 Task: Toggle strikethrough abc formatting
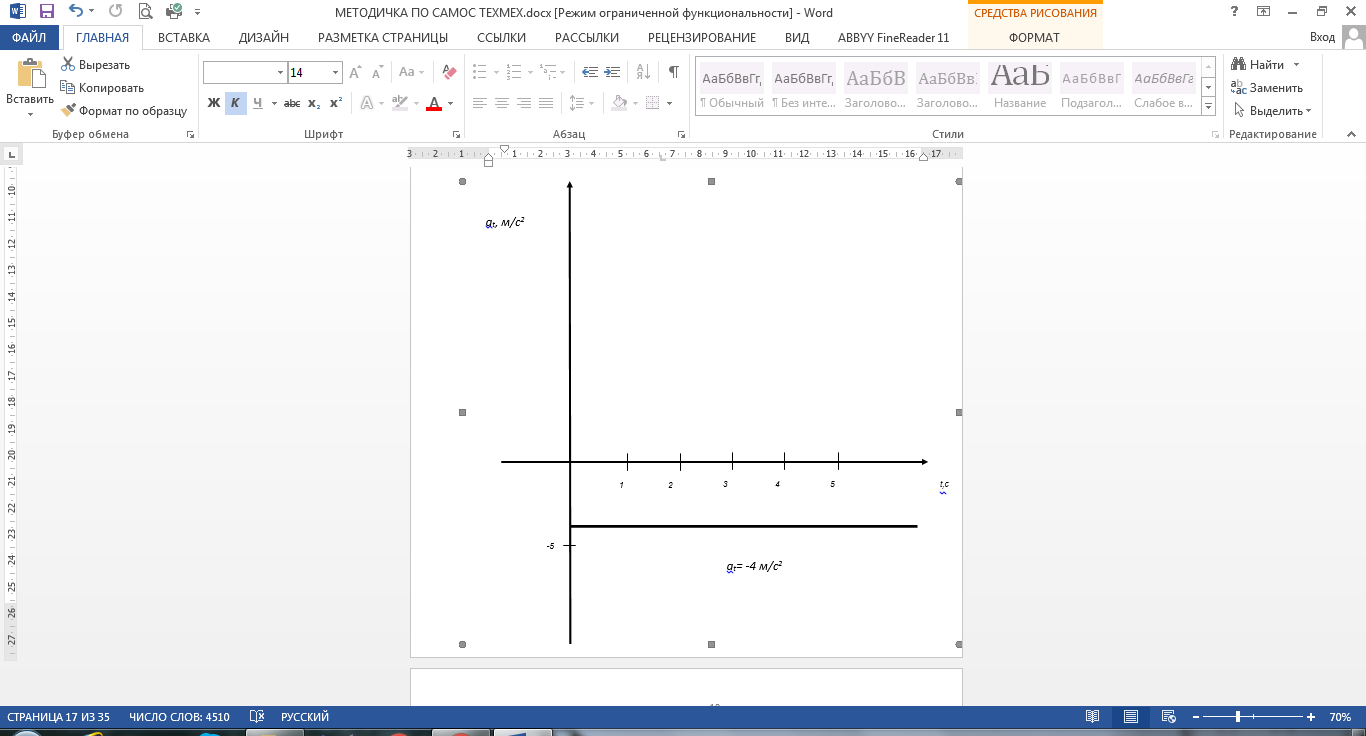292,103
